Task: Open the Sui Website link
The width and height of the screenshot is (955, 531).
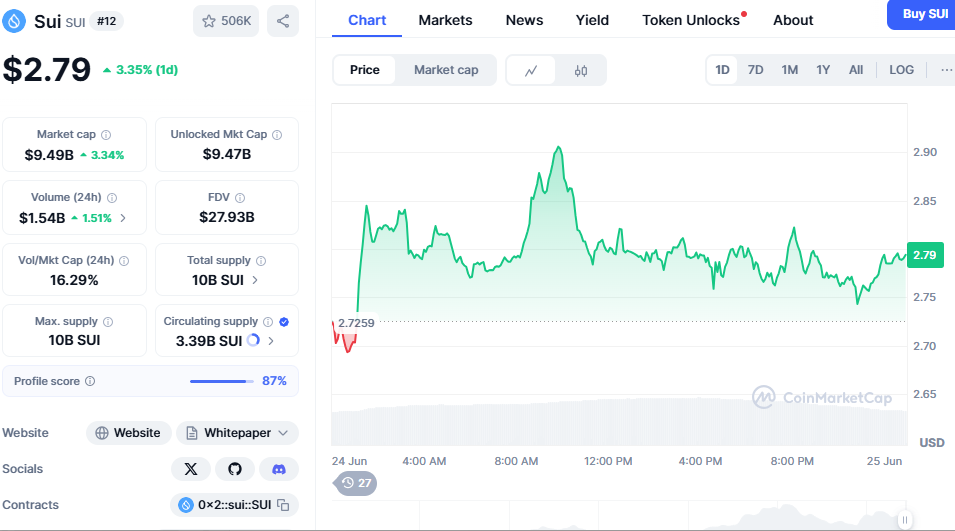Action: (x=129, y=433)
